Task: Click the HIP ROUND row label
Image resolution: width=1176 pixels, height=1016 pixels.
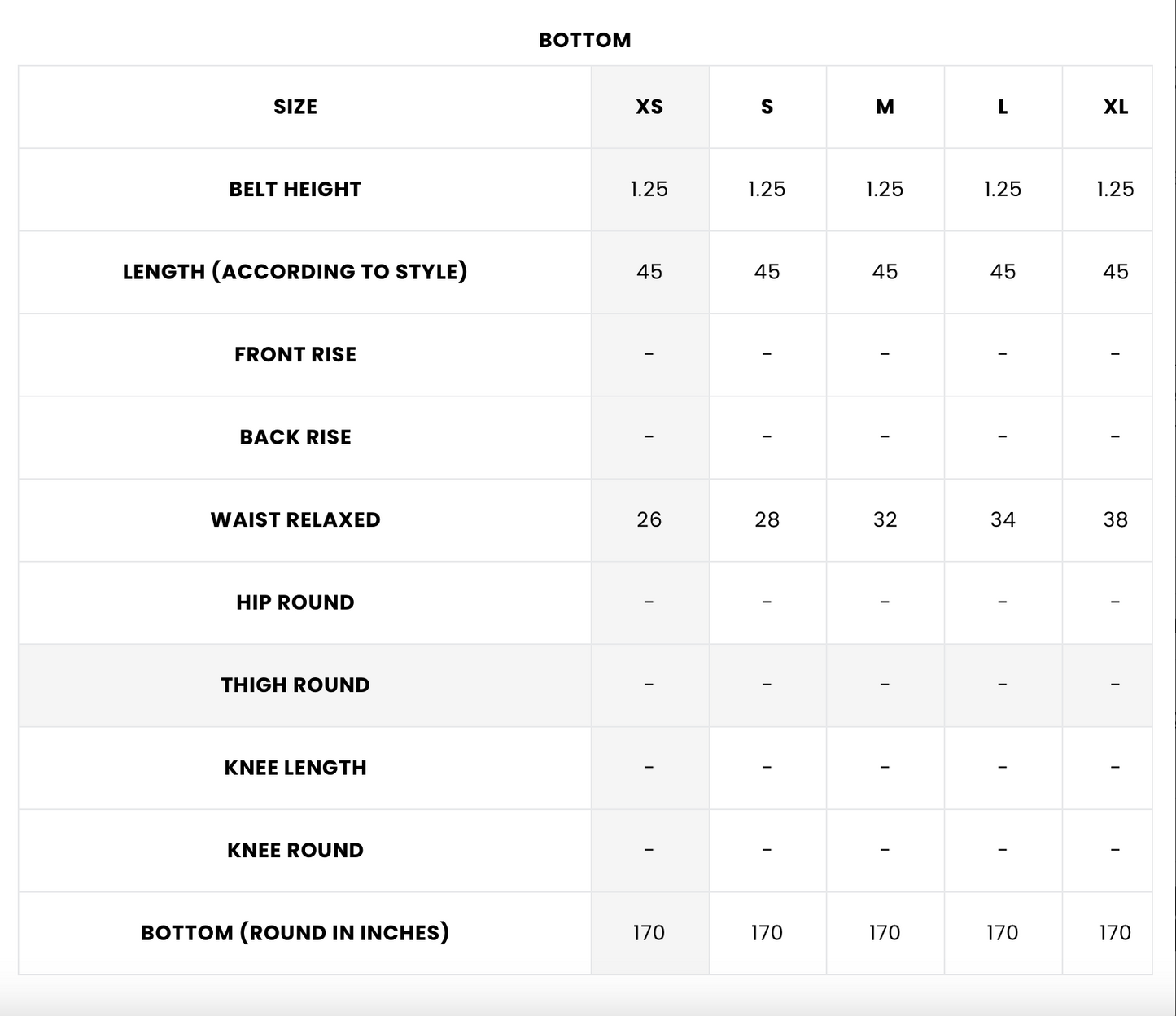Action: click(295, 602)
